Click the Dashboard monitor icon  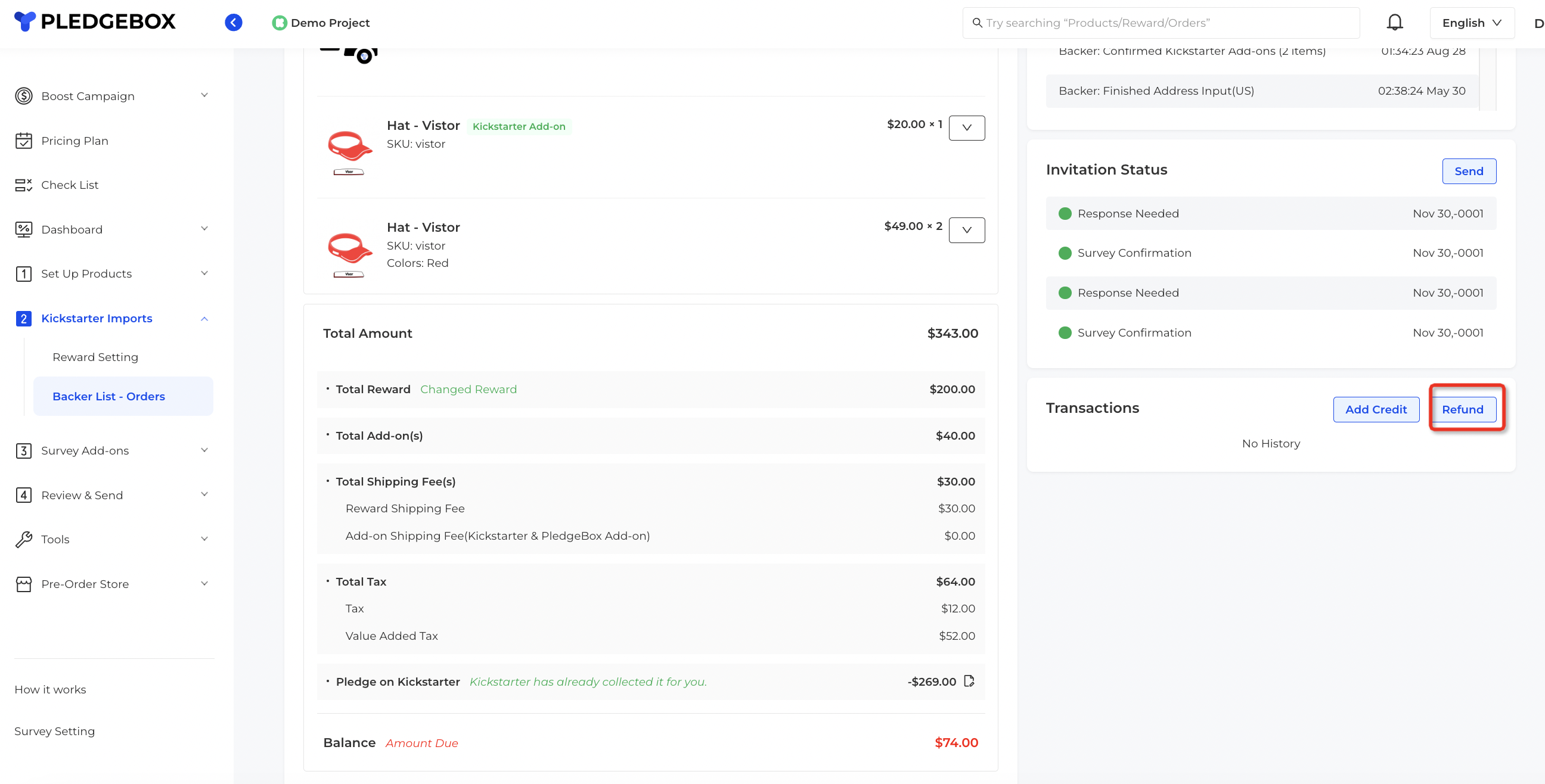[23, 229]
